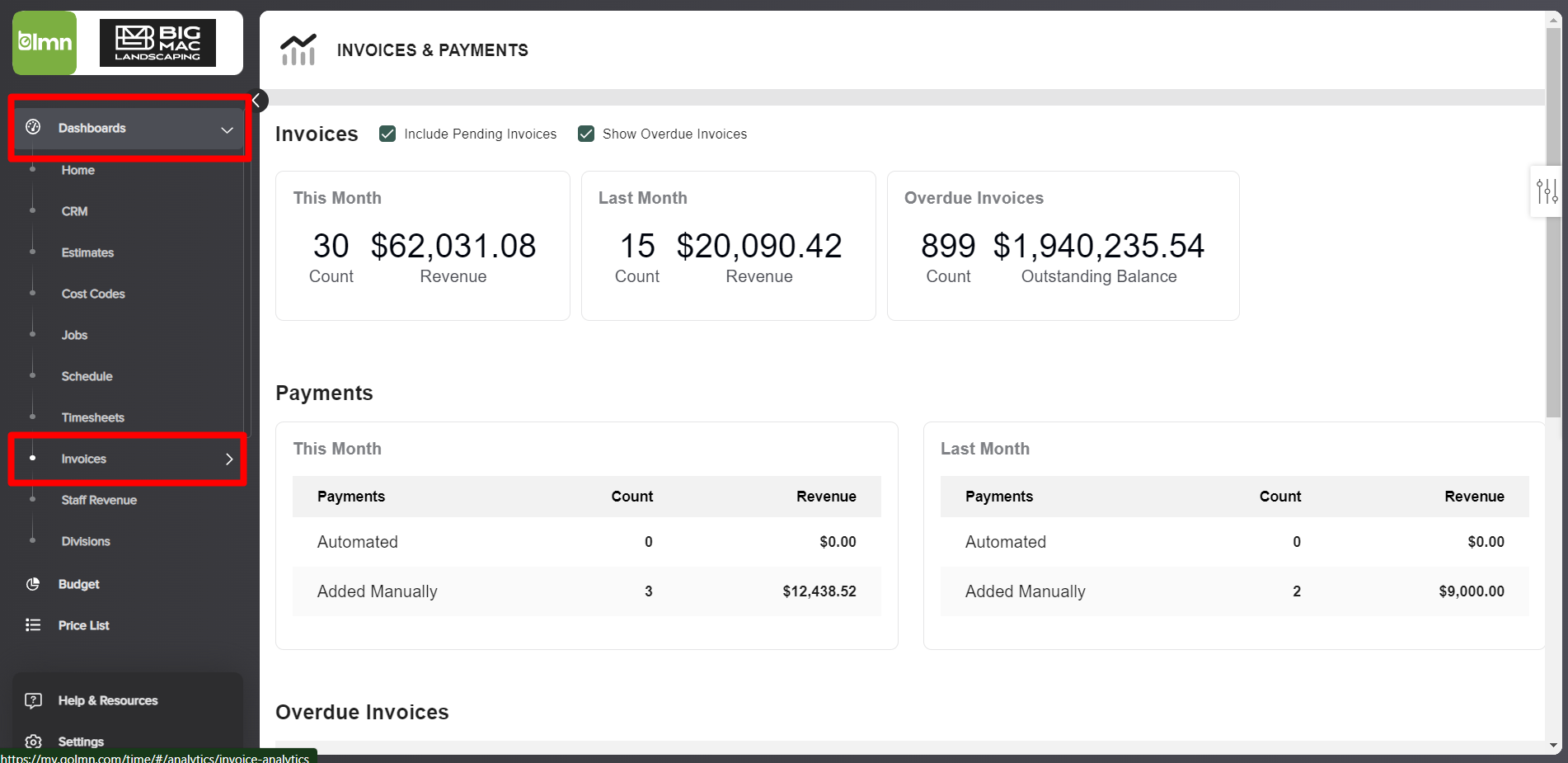This screenshot has width=1568, height=763.
Task: Click the Big Mac Landscaping logo
Action: 157,43
